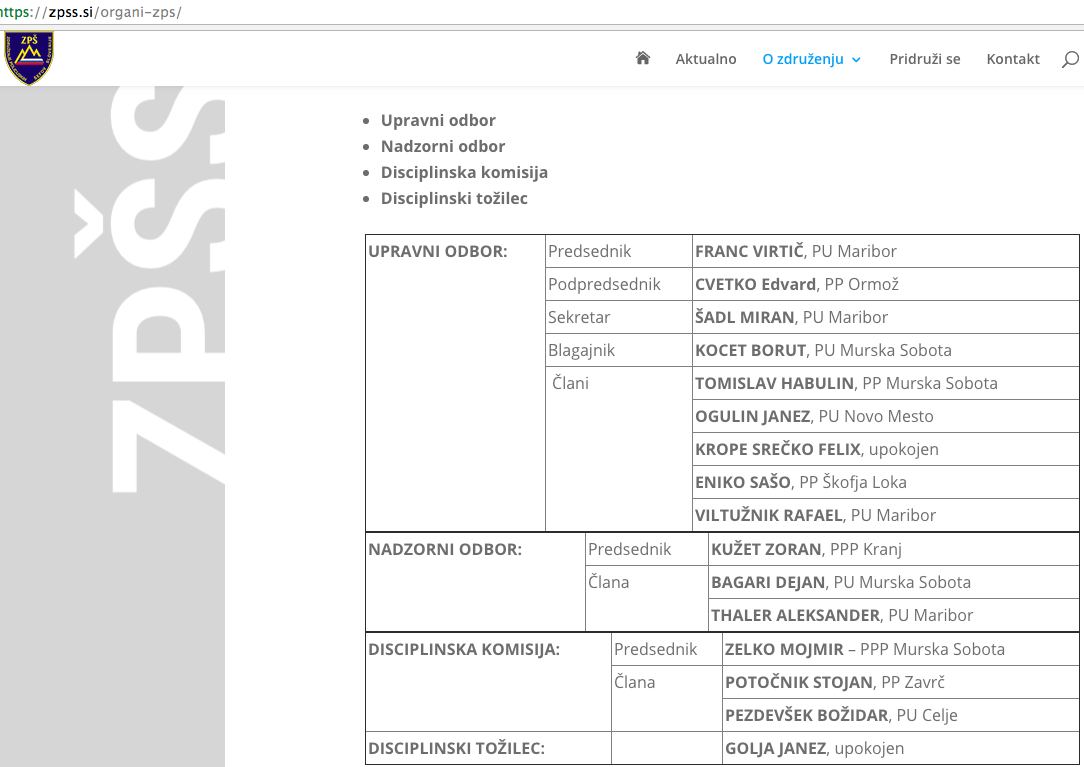
Task: Click the ZPŠ shield logo
Action: pos(28,57)
